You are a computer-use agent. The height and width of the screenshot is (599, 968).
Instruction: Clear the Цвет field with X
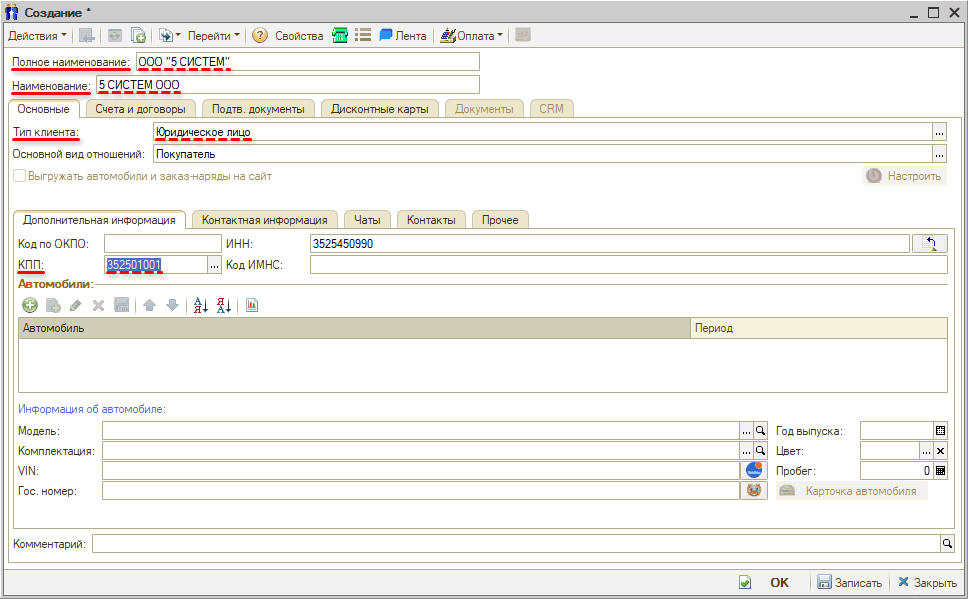[940, 451]
